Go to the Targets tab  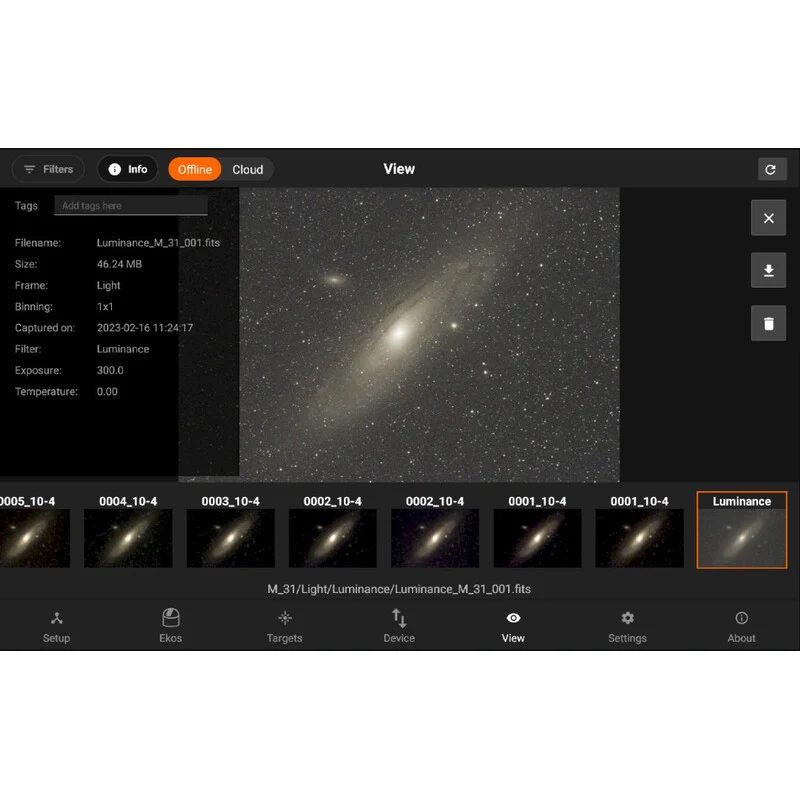(x=285, y=627)
